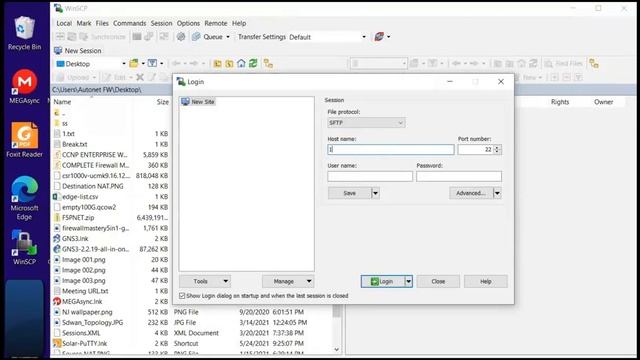Open the Mark menu
The height and width of the screenshot is (360, 640).
84,23
